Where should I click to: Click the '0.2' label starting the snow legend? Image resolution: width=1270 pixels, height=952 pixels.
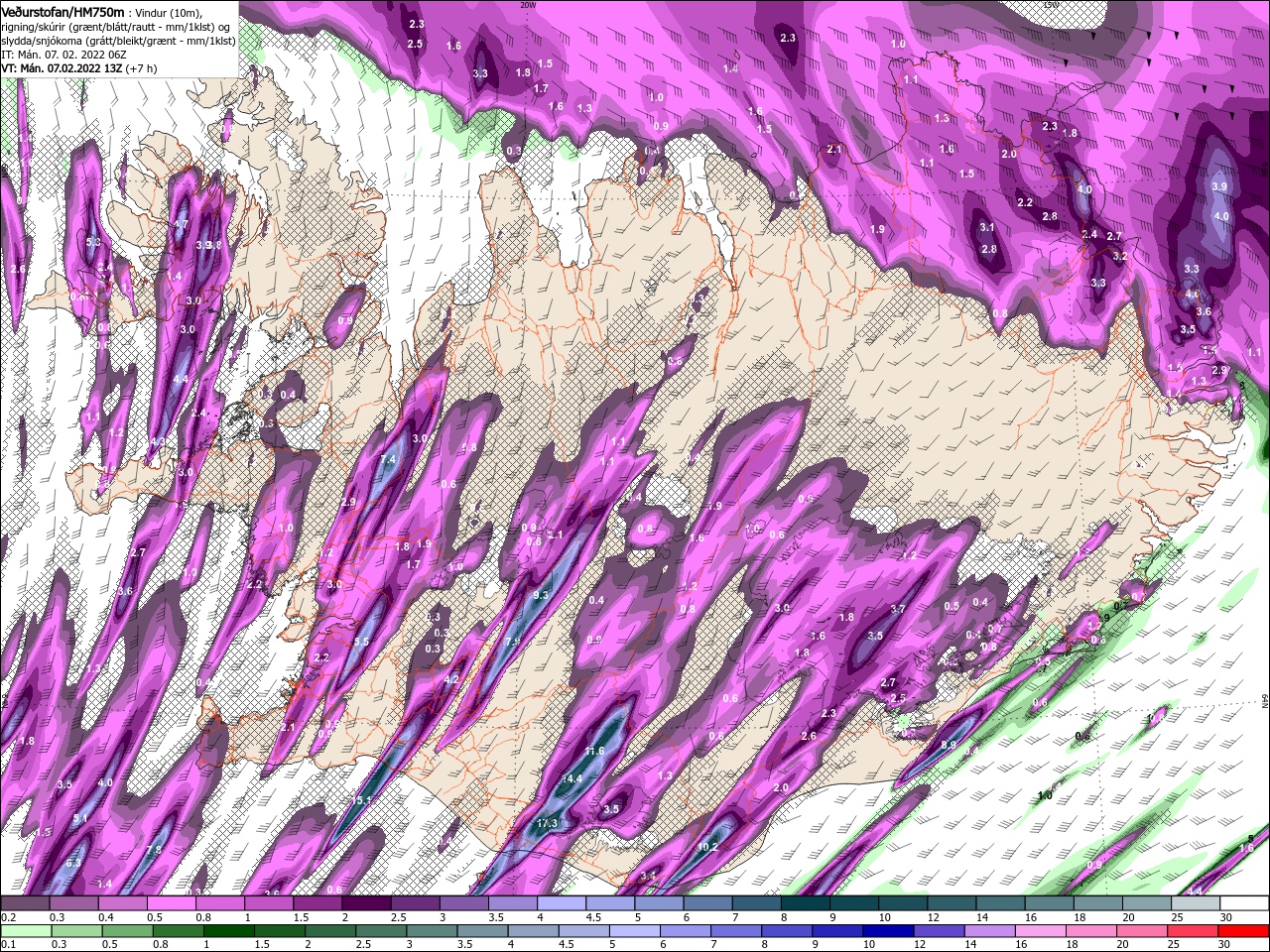point(9,918)
